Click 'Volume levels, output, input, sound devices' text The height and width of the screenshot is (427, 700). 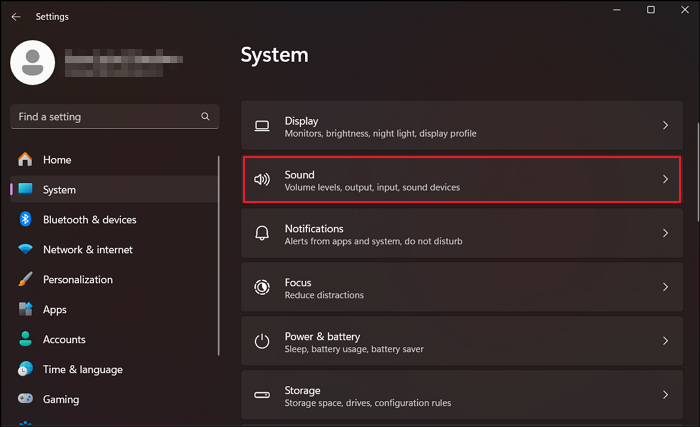coord(372,188)
